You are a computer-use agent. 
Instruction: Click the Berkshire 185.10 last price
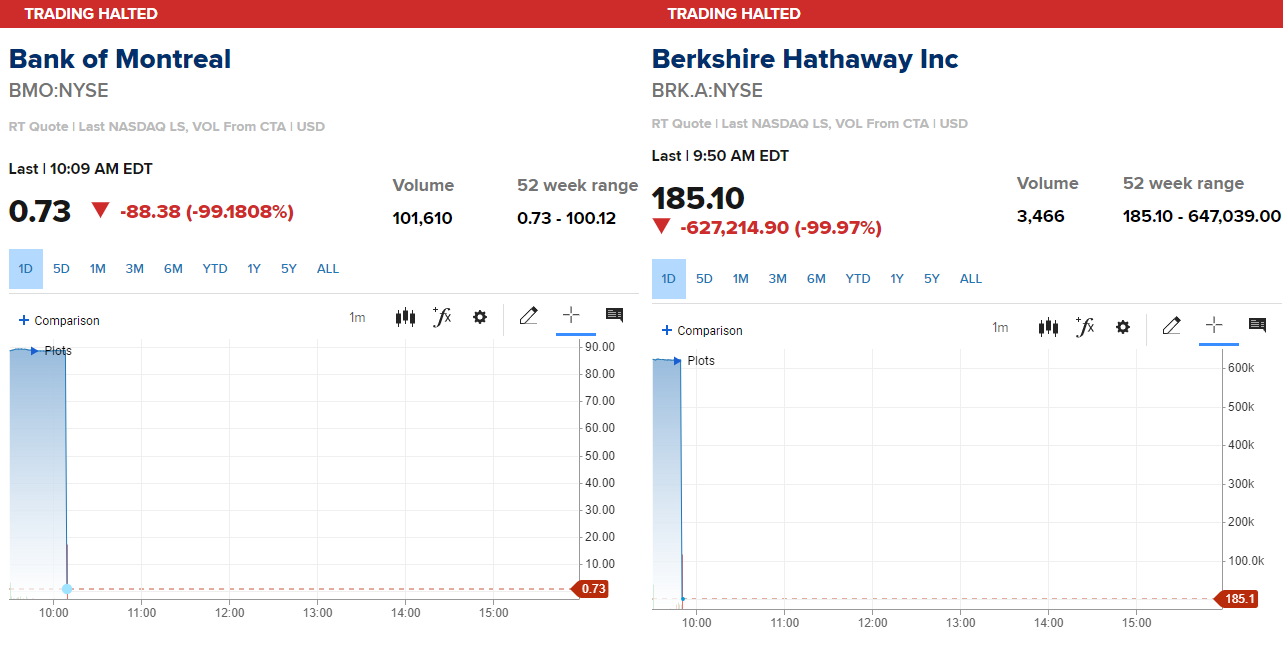(698, 198)
